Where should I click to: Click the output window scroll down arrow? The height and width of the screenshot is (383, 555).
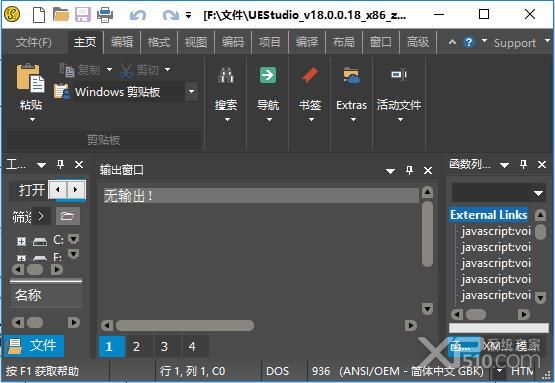(427, 309)
